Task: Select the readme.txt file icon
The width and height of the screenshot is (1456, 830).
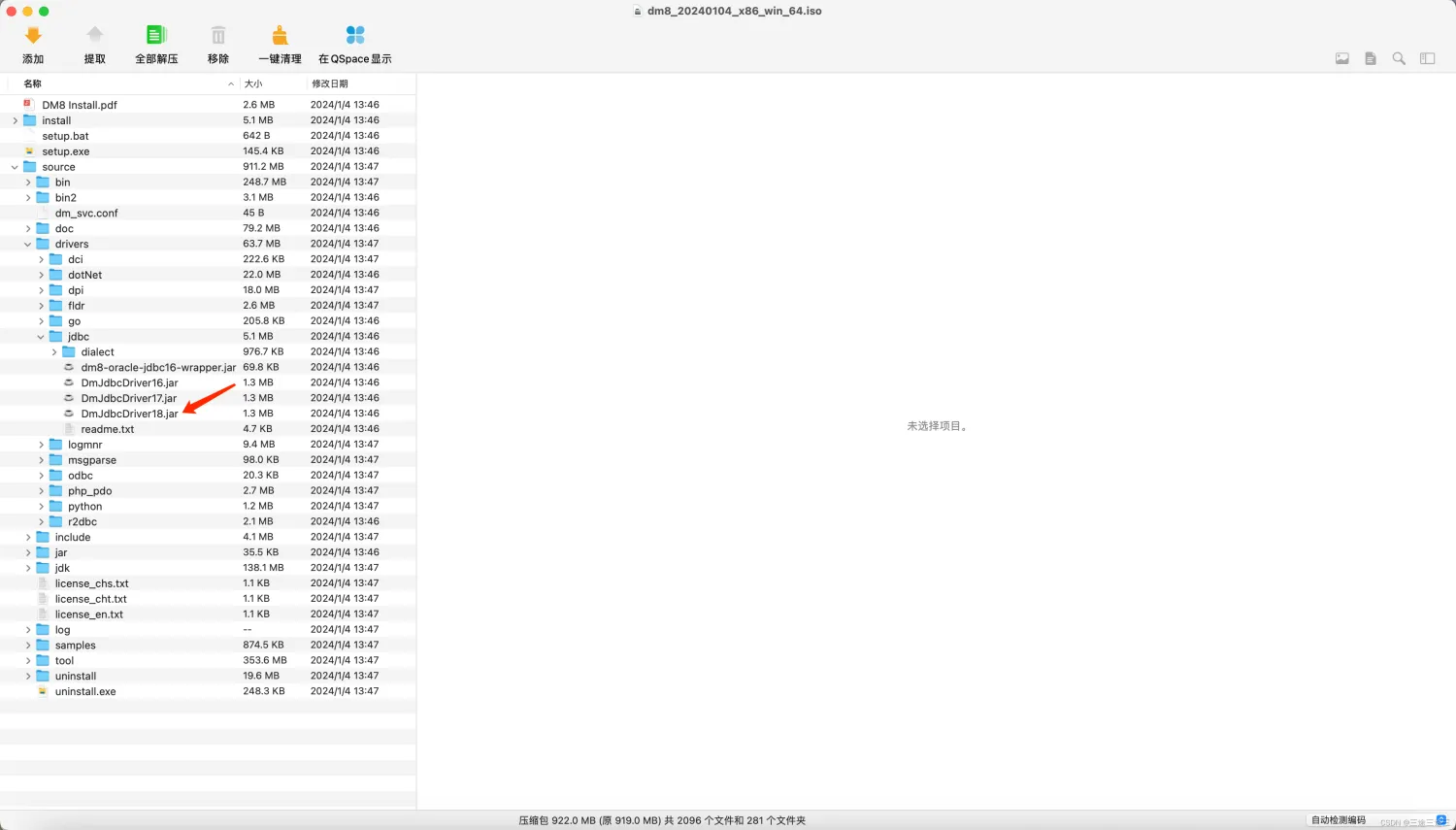Action: click(69, 429)
